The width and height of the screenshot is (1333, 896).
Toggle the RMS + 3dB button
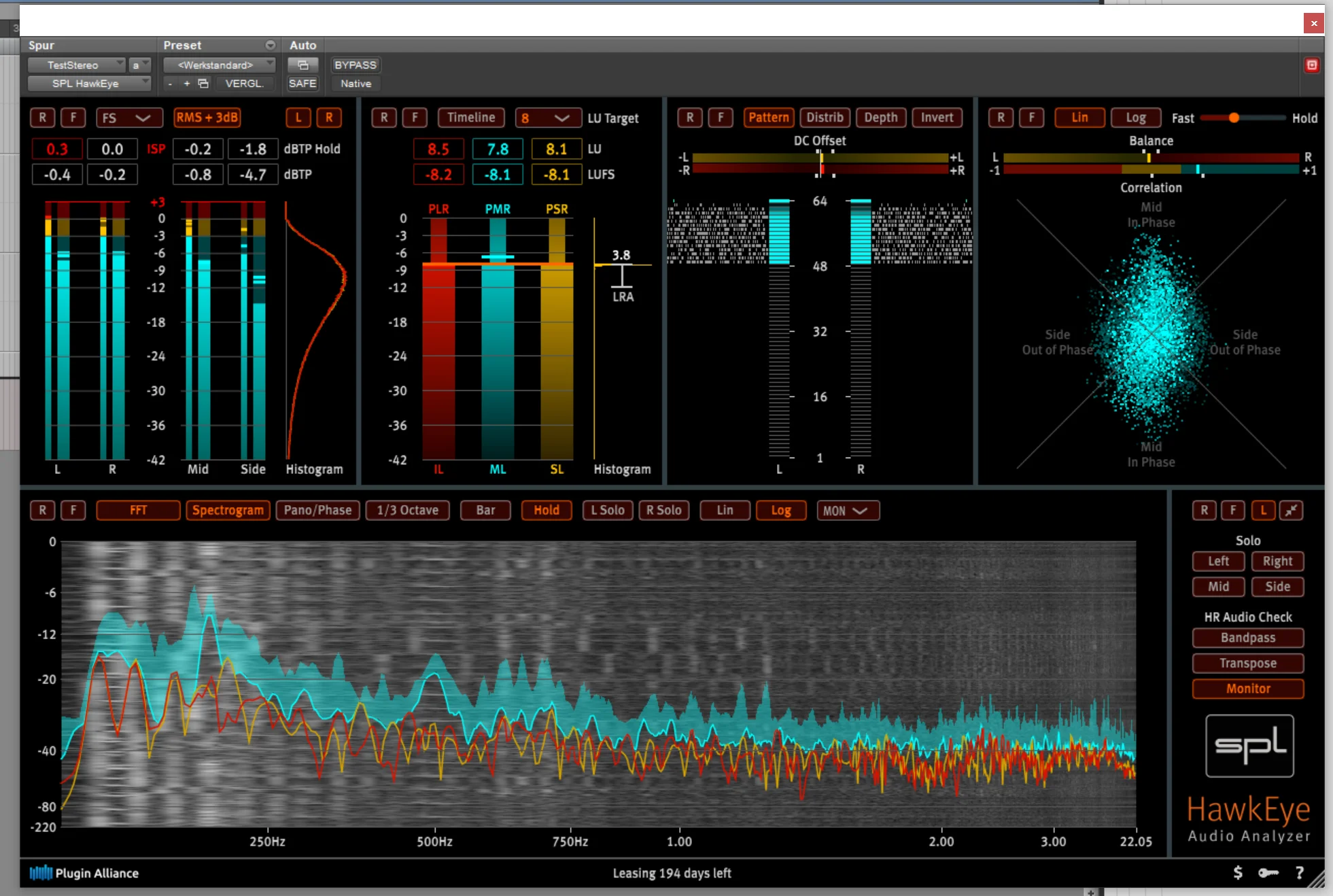[207, 118]
